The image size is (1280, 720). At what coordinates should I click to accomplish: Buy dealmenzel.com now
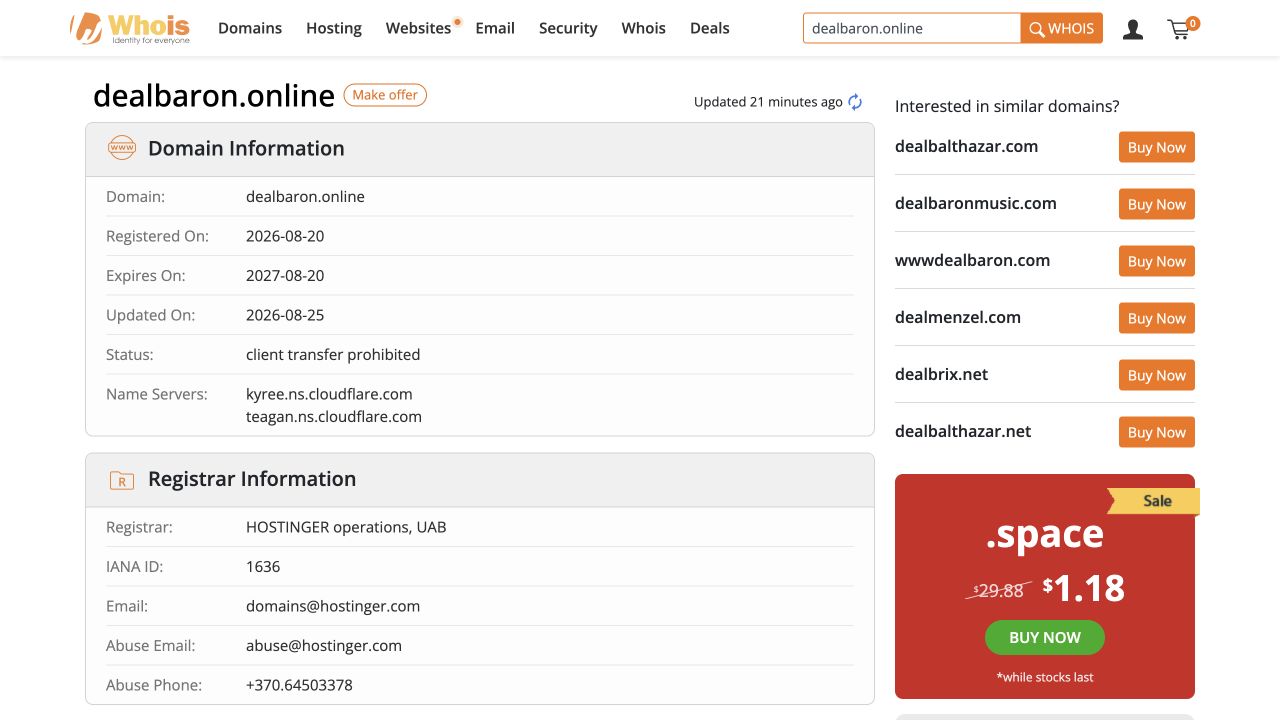(x=1157, y=318)
